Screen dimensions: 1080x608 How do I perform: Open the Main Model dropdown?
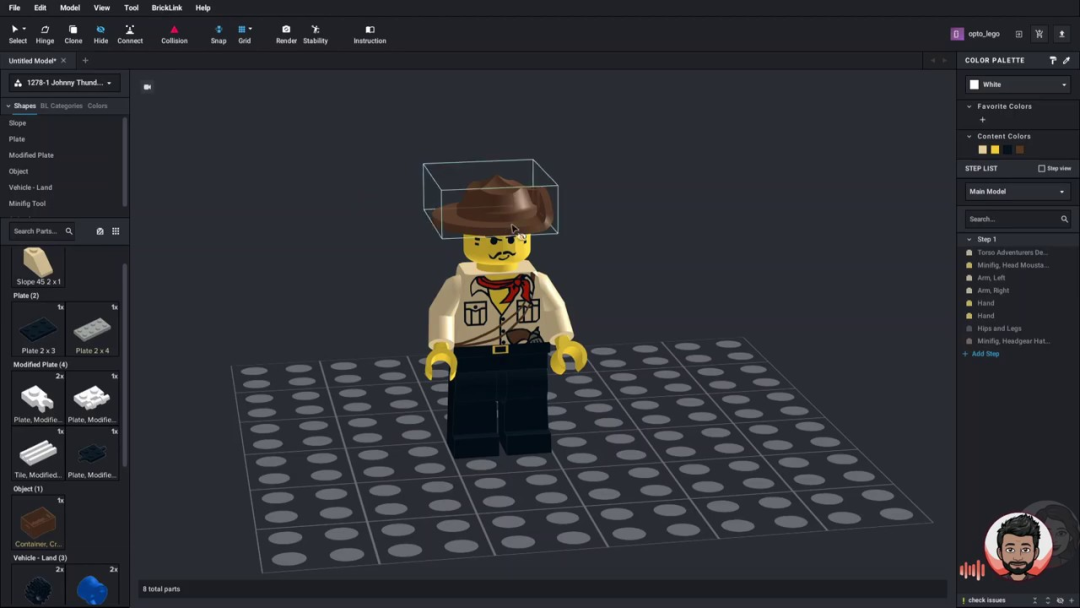click(x=1017, y=191)
